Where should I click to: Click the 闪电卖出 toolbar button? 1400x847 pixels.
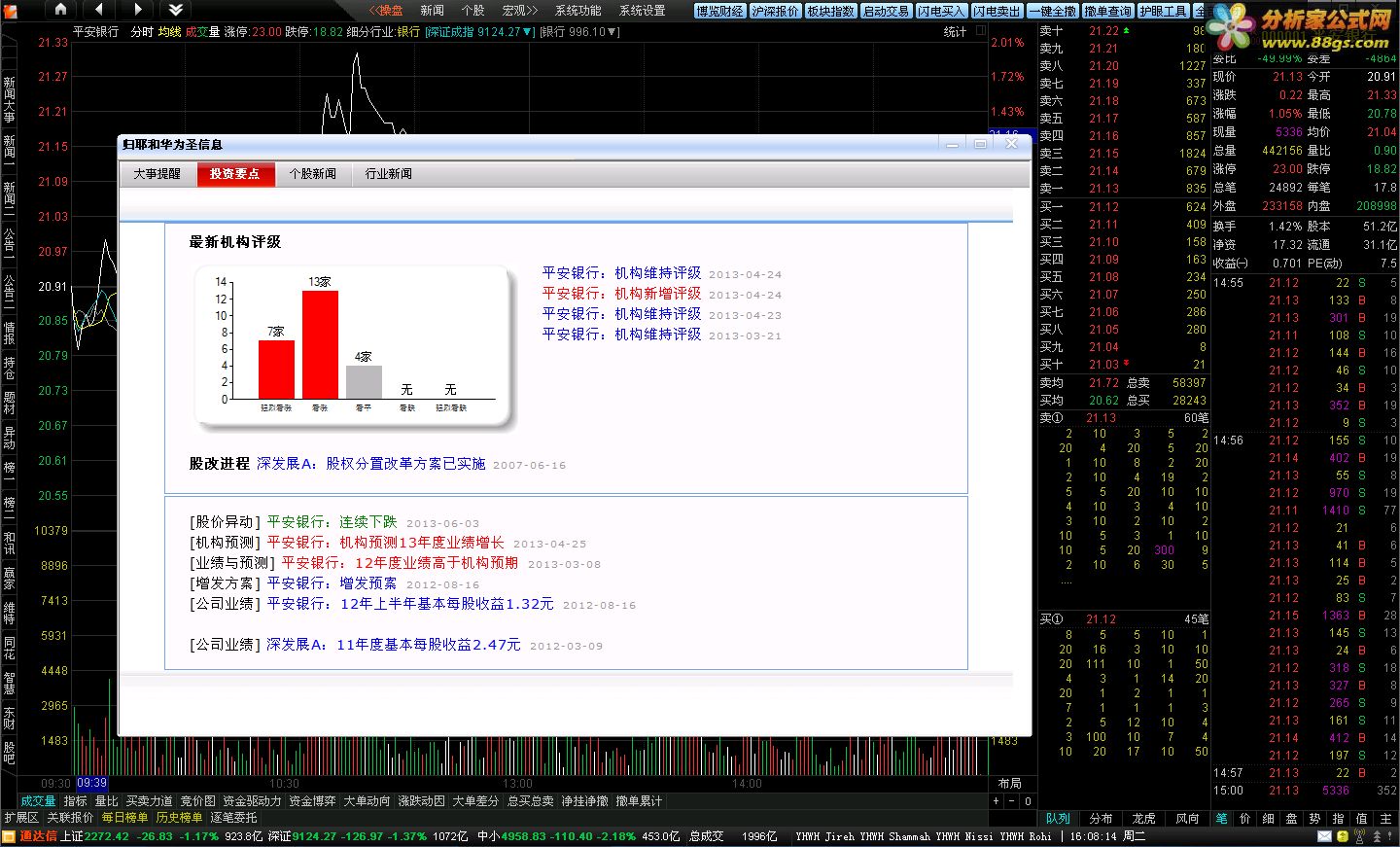point(997,11)
